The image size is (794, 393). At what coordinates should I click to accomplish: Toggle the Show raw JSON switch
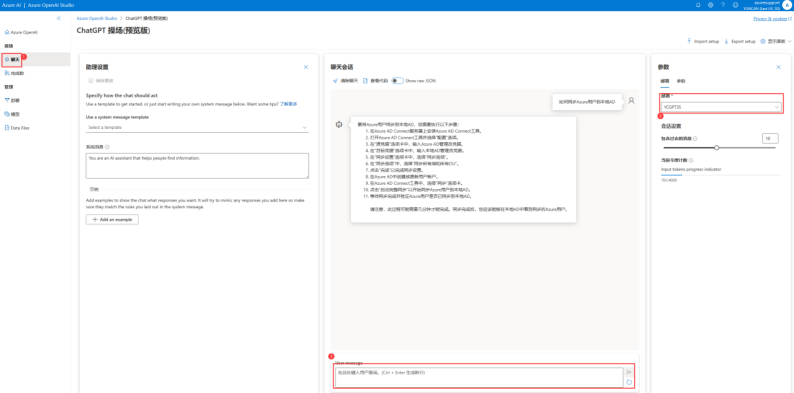click(398, 81)
